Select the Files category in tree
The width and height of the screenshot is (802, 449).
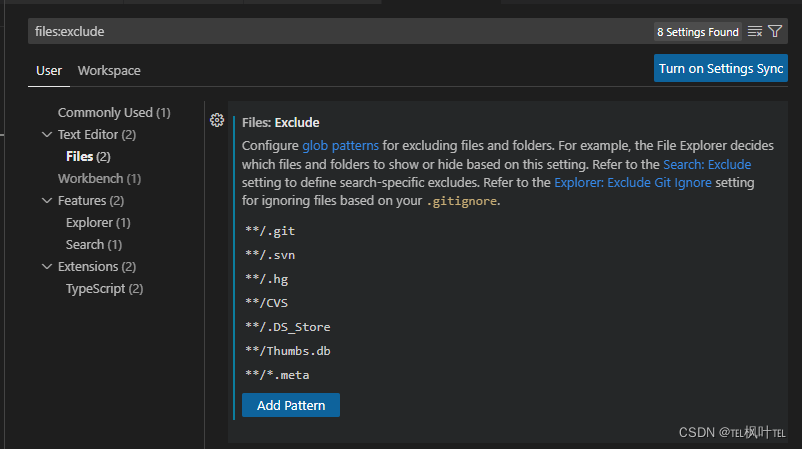click(87, 156)
